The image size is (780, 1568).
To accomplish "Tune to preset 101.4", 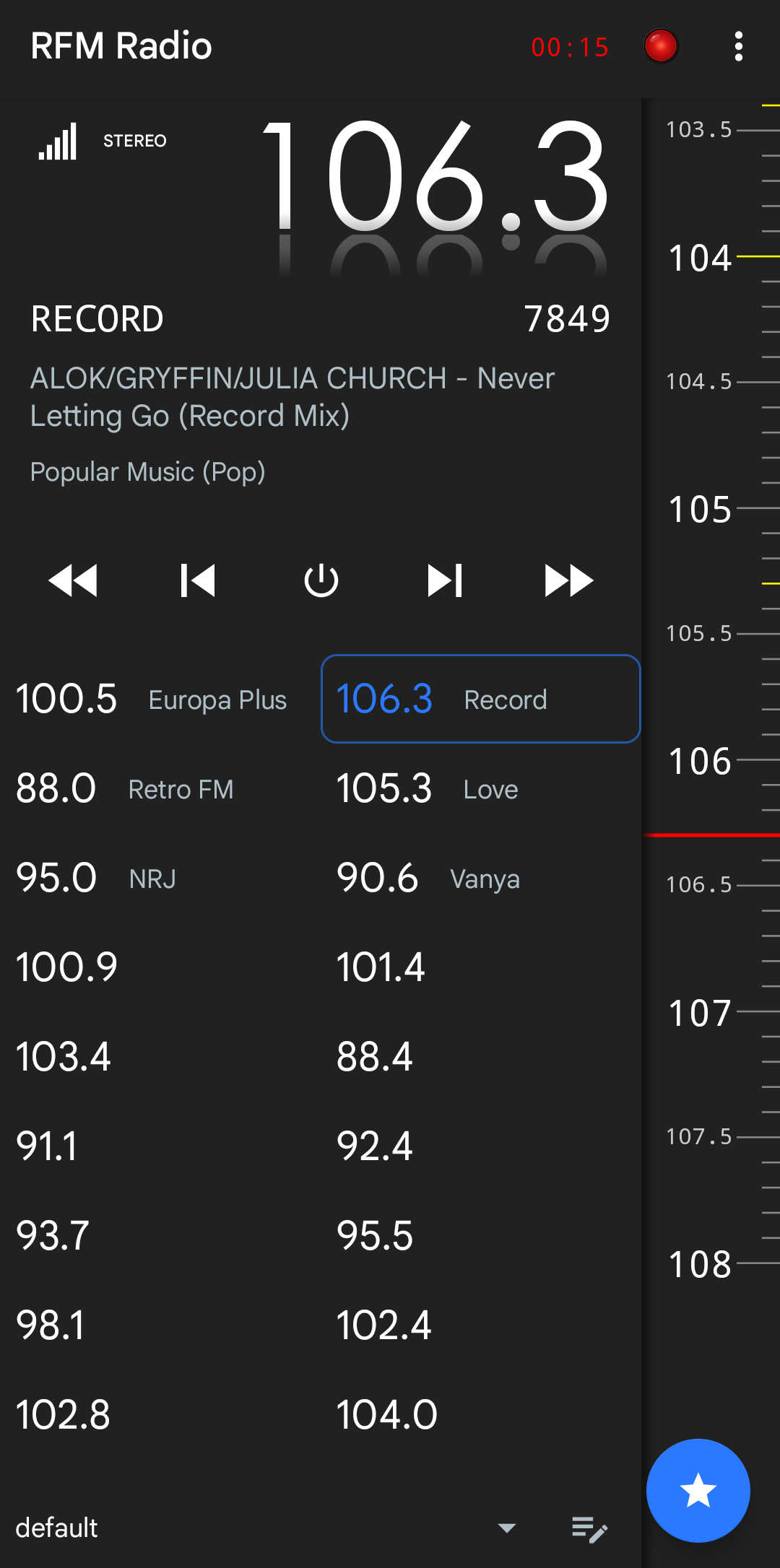I will 481,967.
